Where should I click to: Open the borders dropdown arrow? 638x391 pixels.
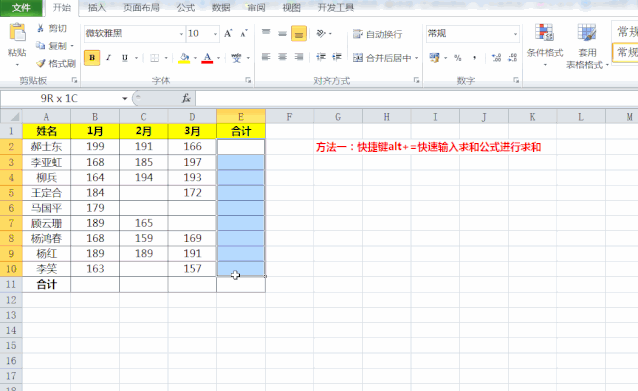166,58
